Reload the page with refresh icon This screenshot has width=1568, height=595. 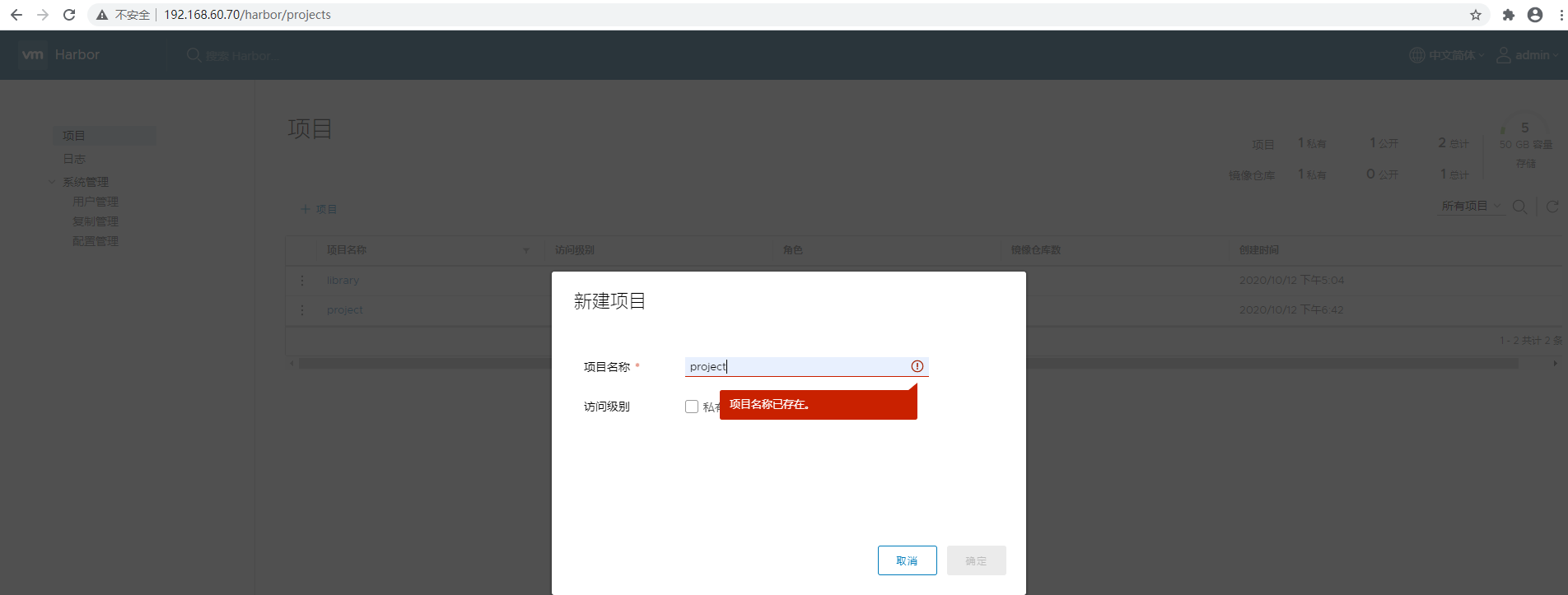(69, 15)
